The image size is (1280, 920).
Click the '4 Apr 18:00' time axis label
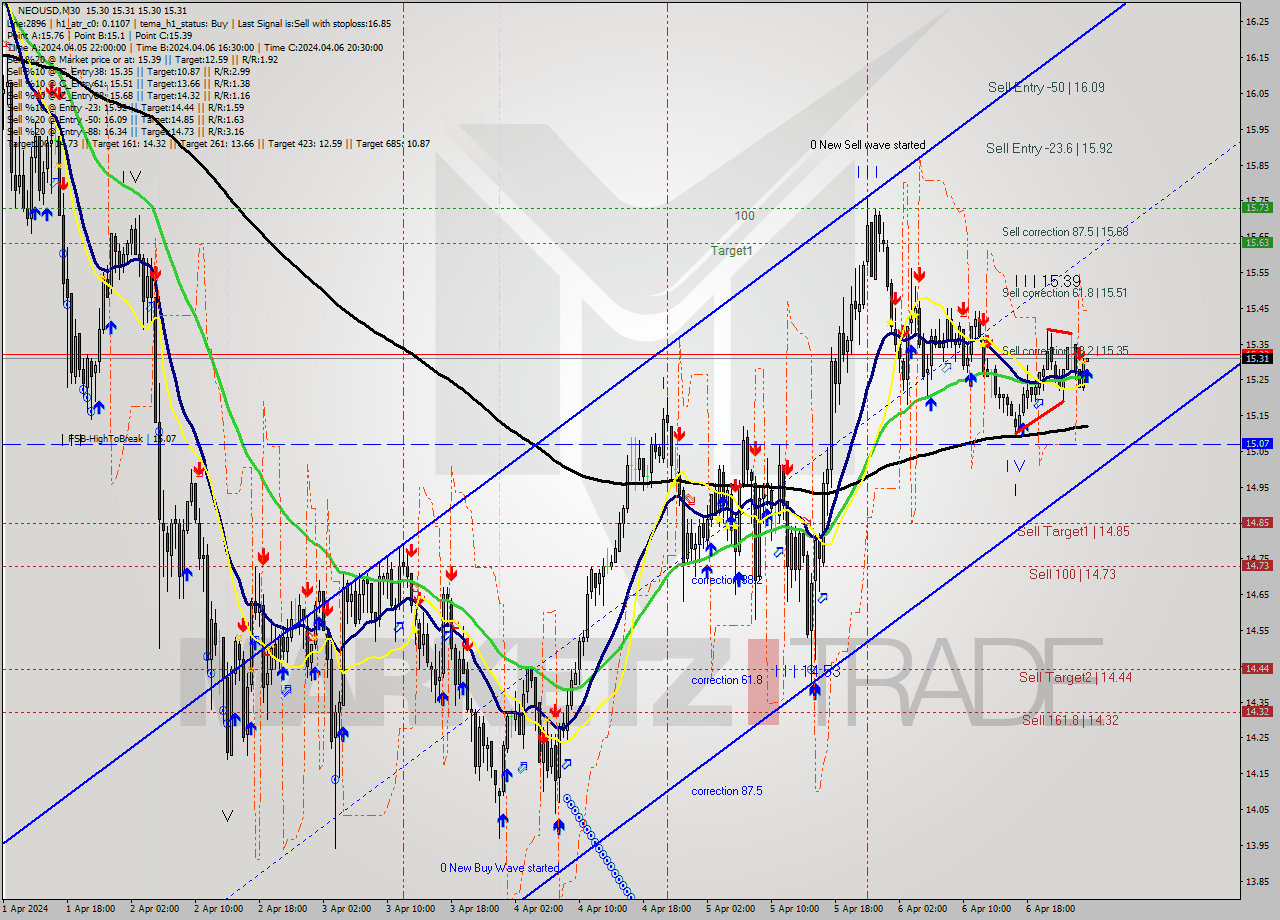coord(666,909)
